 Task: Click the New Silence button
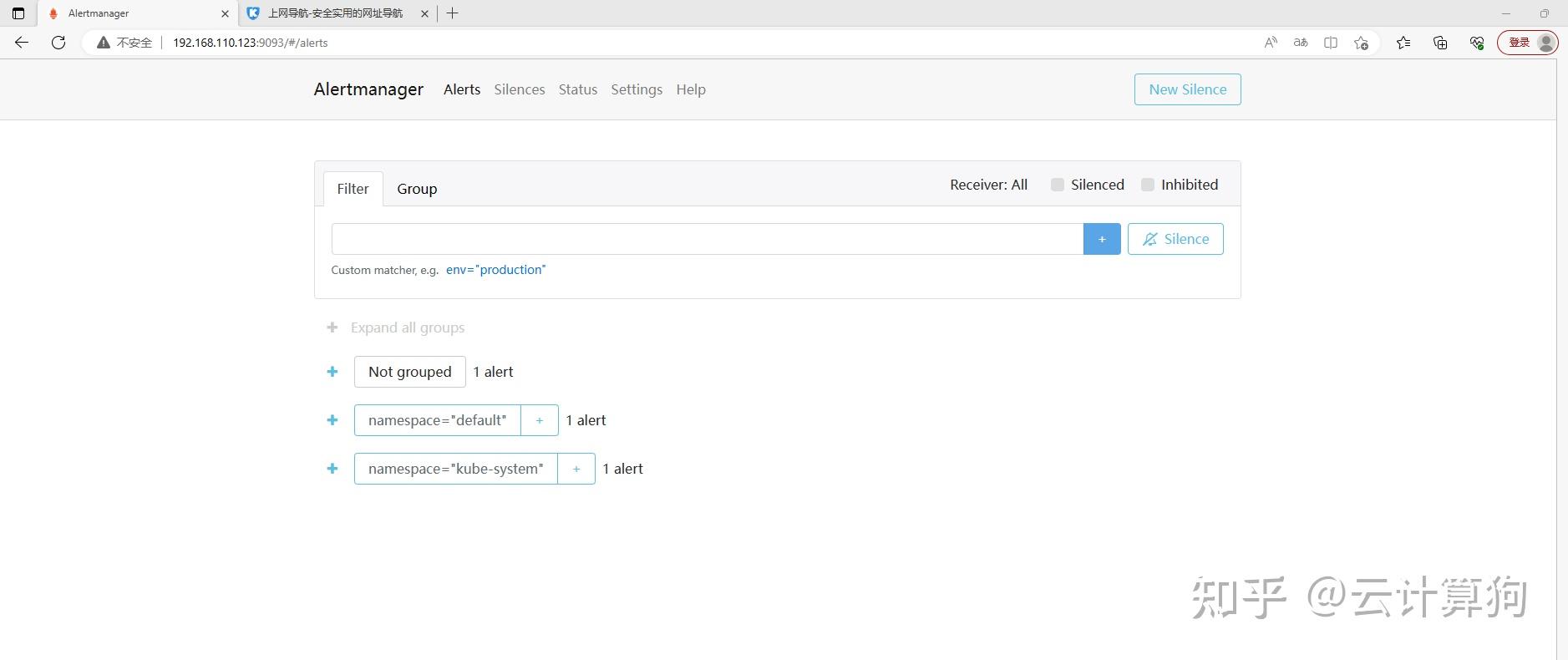1187,89
